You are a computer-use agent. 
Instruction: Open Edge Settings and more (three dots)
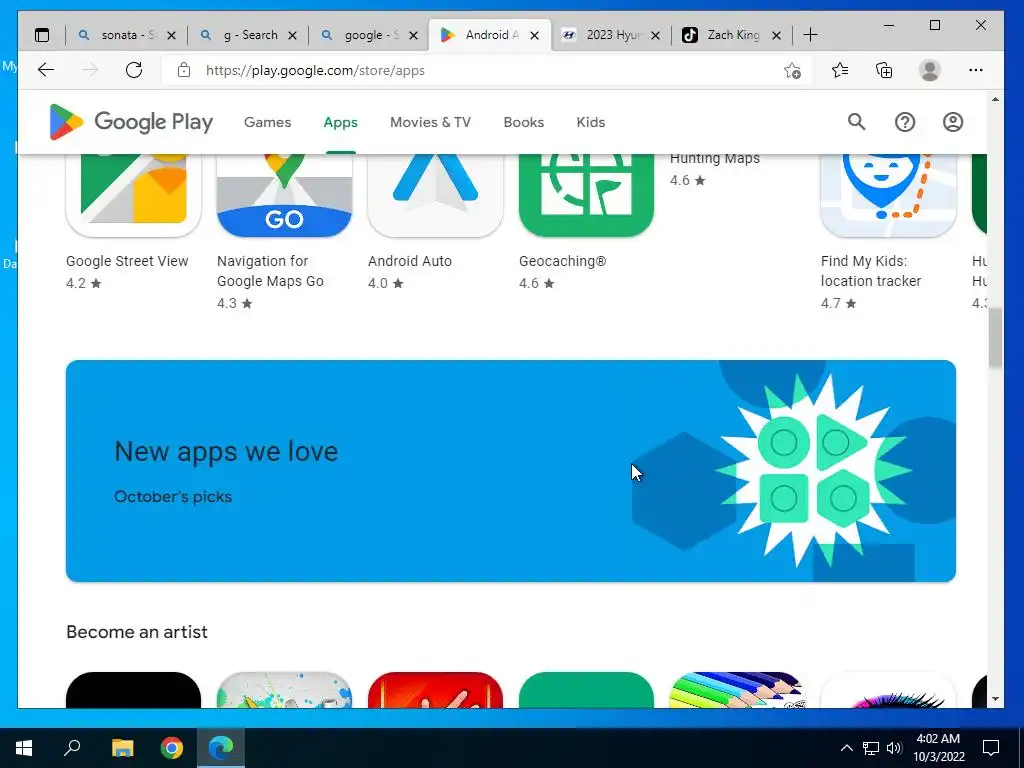point(976,70)
